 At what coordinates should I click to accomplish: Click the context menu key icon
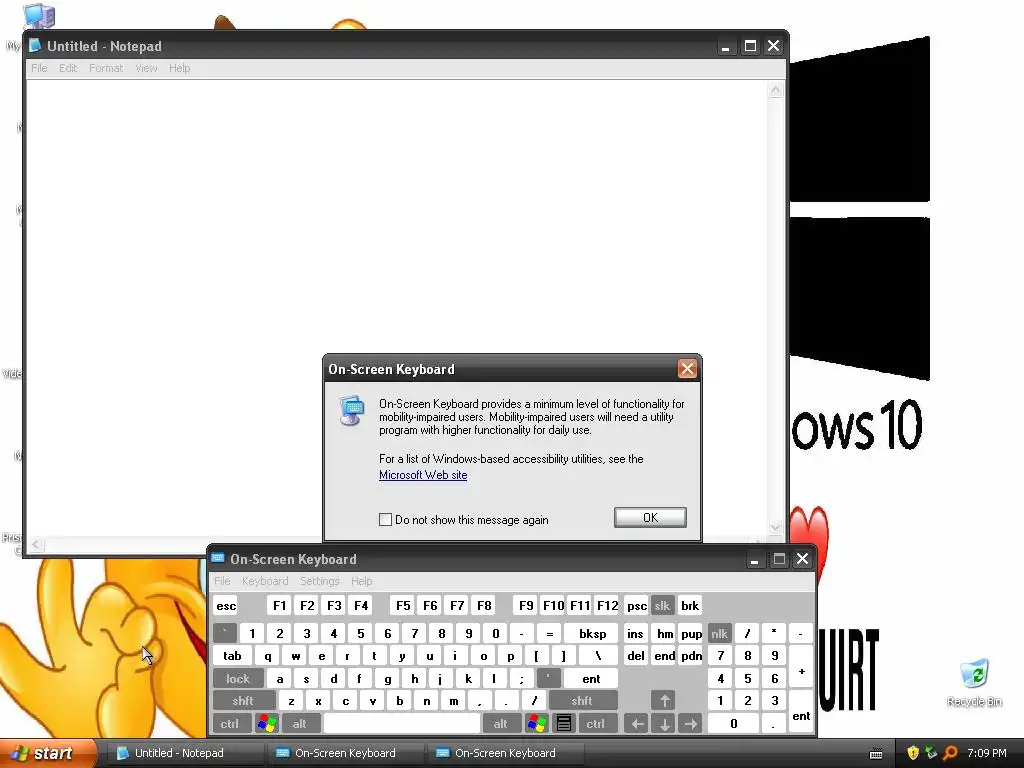click(564, 724)
